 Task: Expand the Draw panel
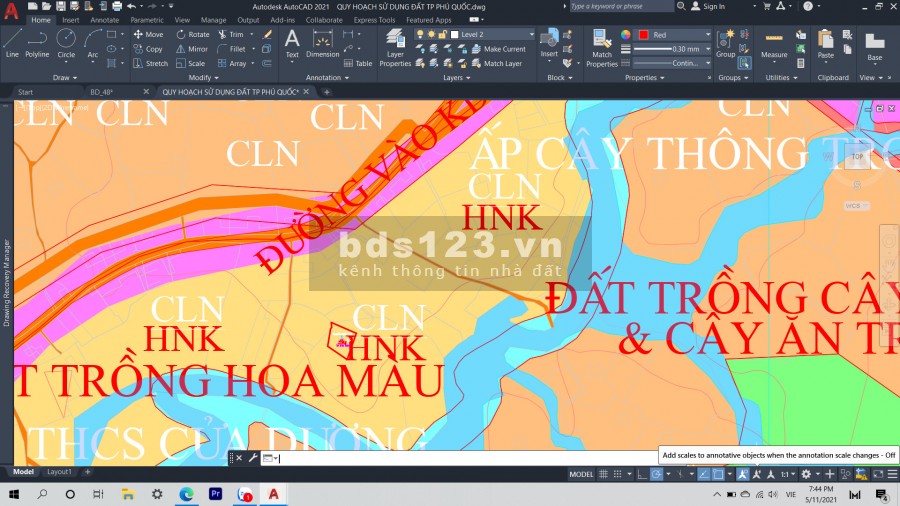click(64, 77)
